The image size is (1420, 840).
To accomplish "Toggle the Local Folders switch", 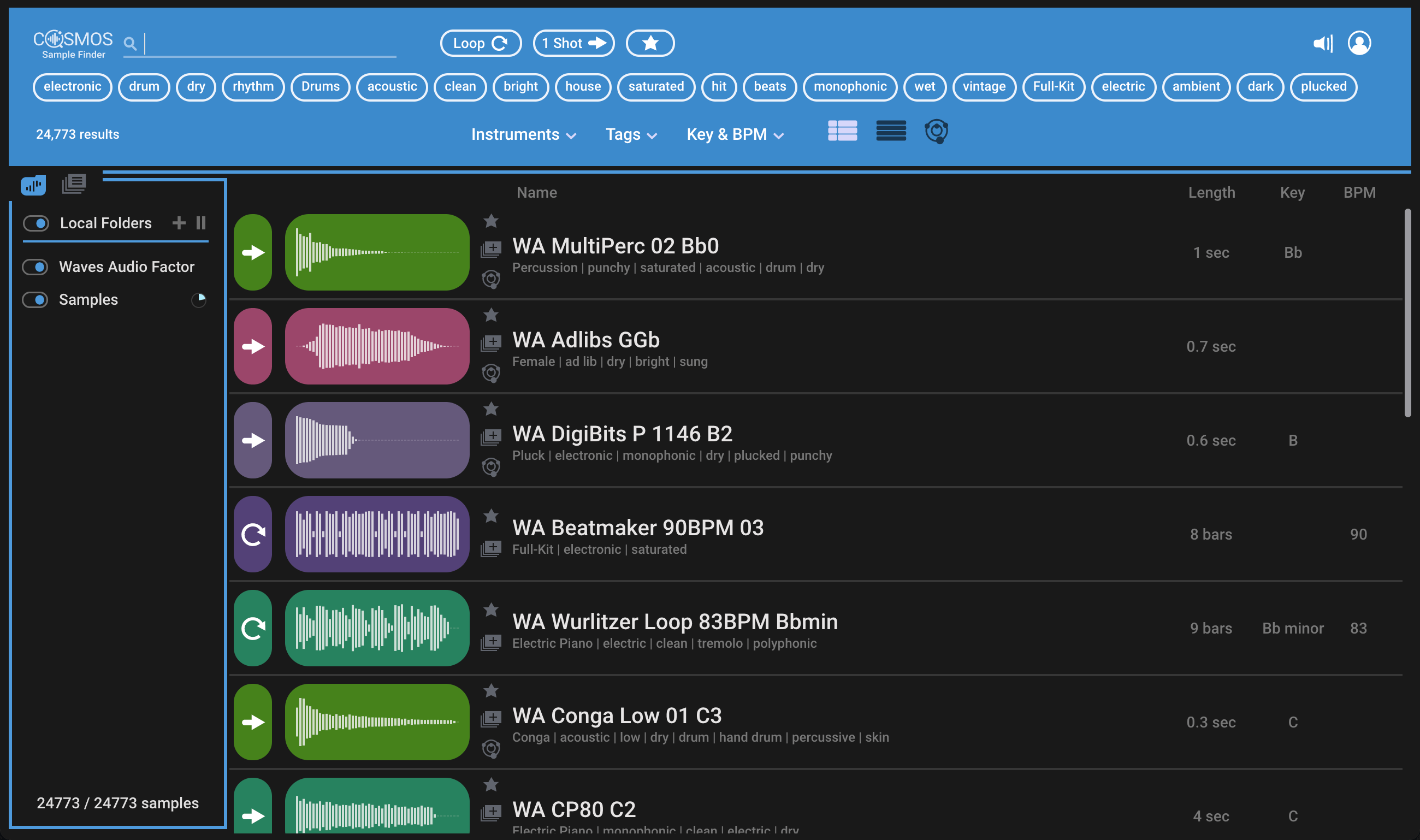I will pos(36,223).
